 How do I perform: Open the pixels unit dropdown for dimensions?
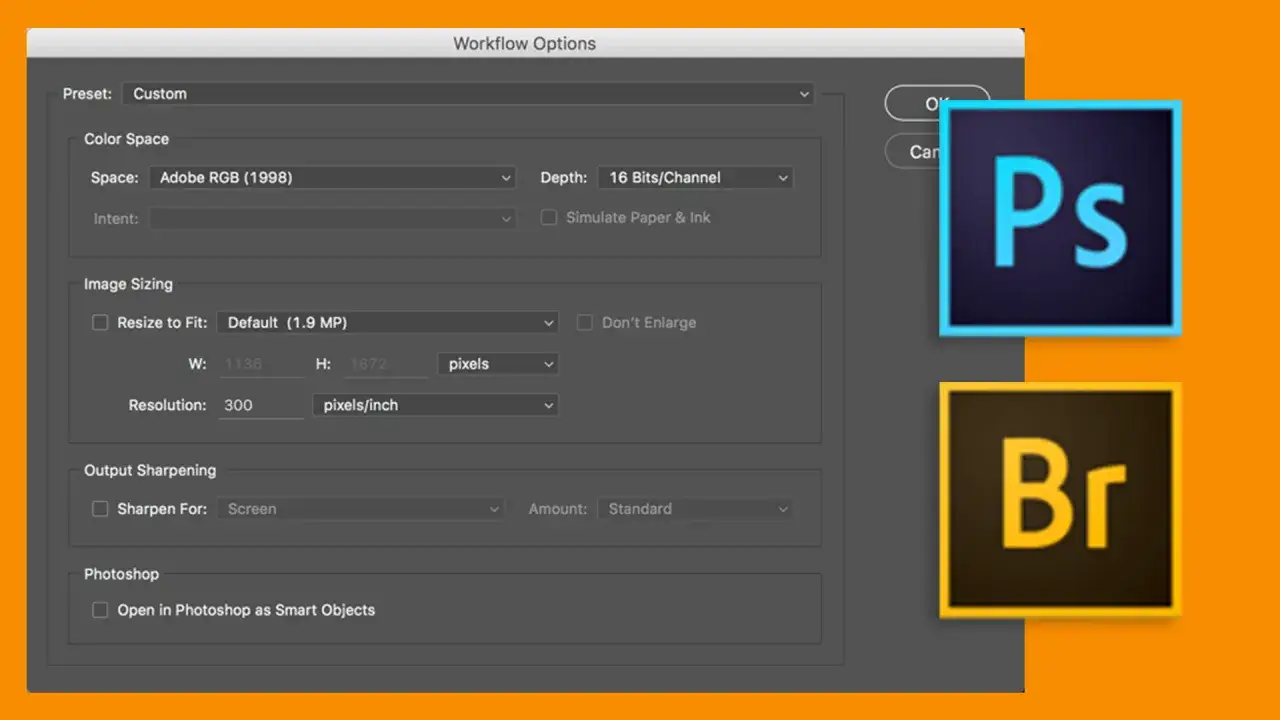498,365
